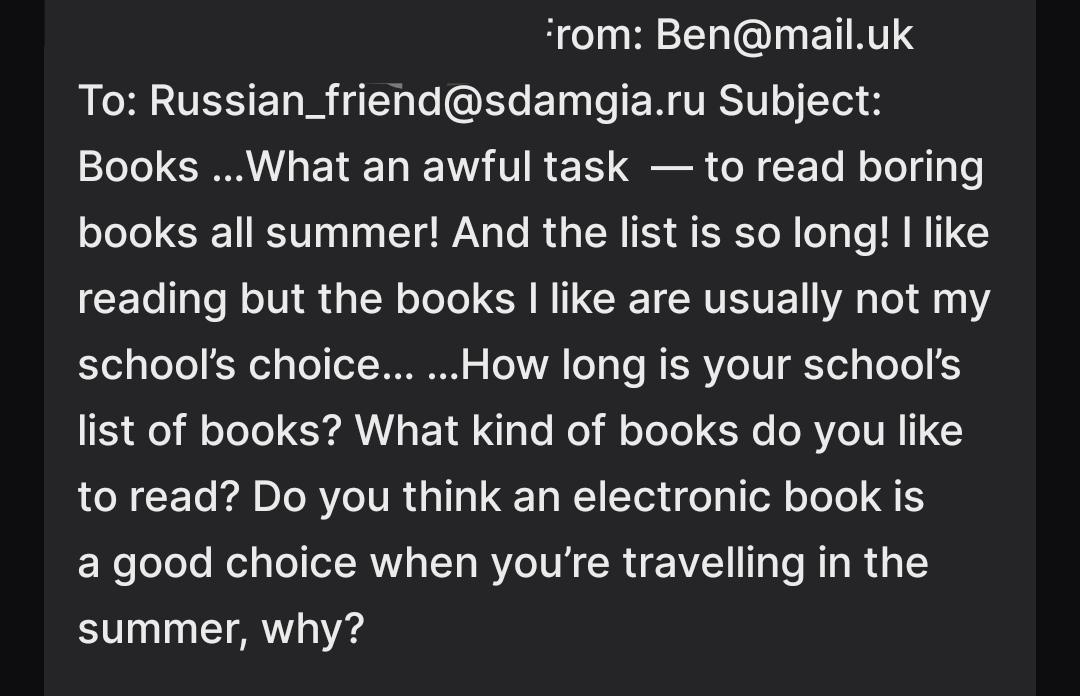Click the "rom:" sender label at top
1080x696 pixels.
point(596,34)
